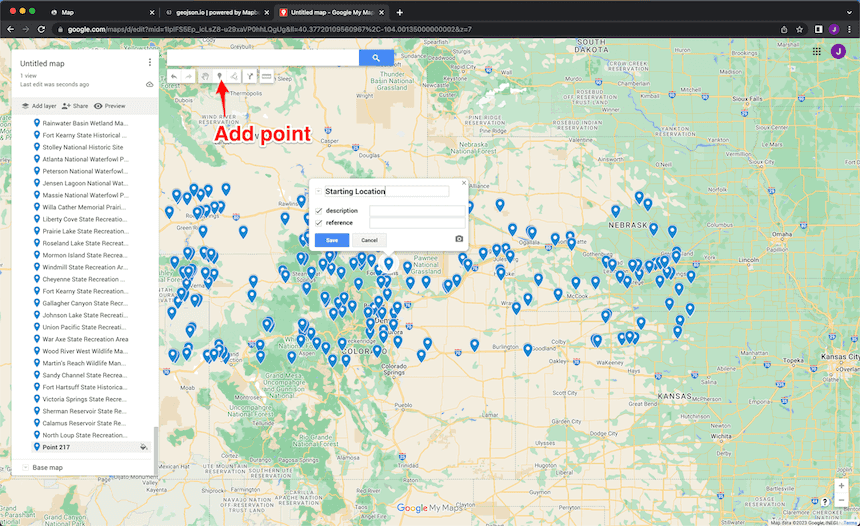Close the geojson.io browser tab
Screen dimensions: 860x526
pos(267,12)
